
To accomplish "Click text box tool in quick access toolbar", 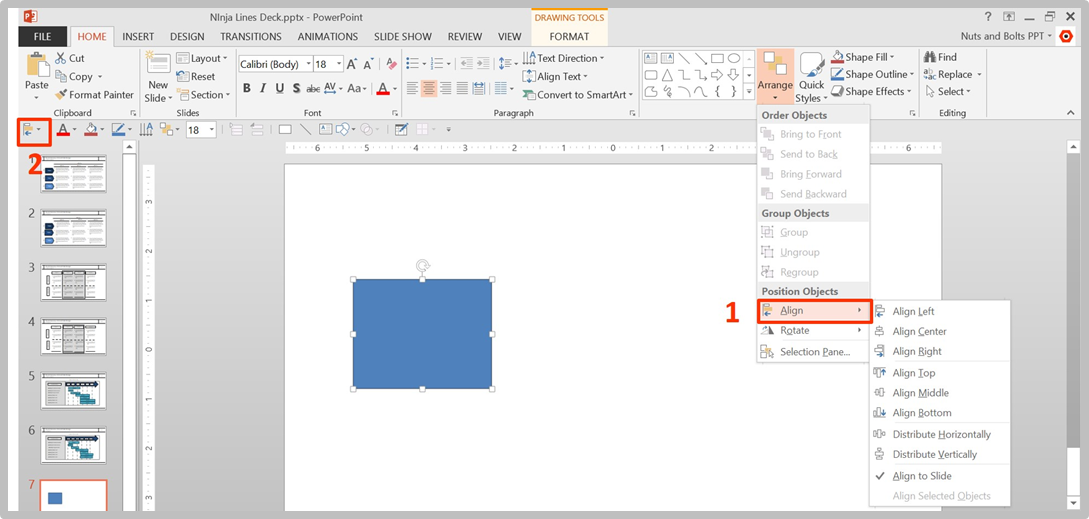I will click(x=325, y=129).
